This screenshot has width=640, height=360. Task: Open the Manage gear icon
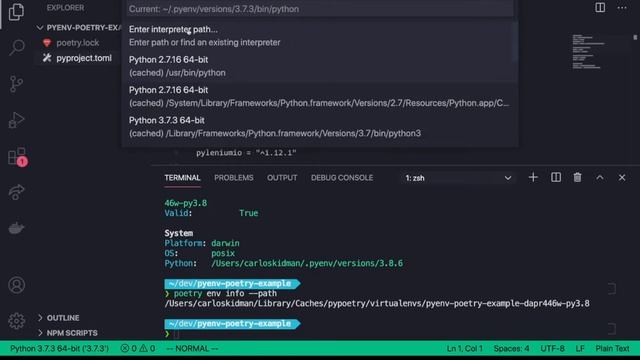click(x=16, y=321)
